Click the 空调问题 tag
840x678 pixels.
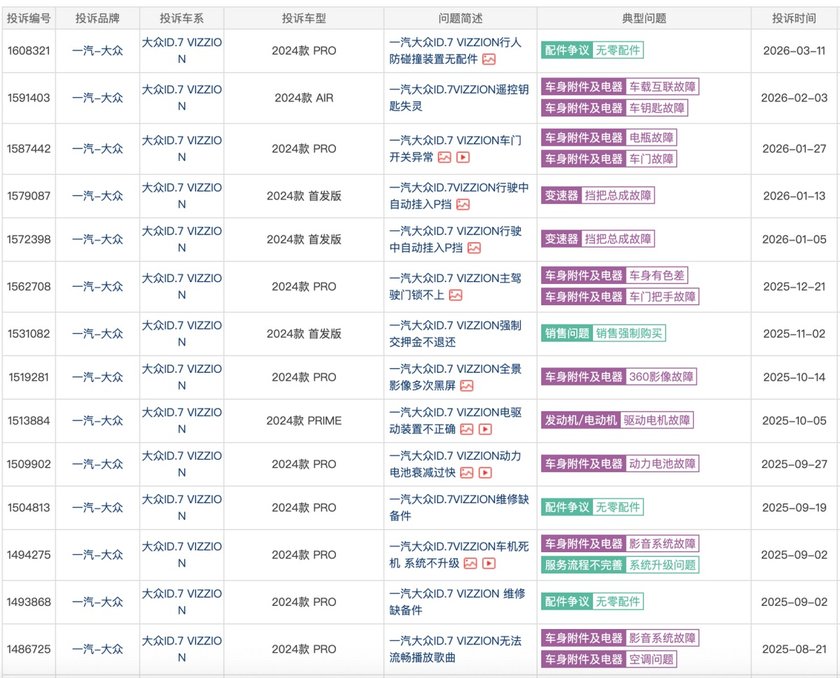652,659
